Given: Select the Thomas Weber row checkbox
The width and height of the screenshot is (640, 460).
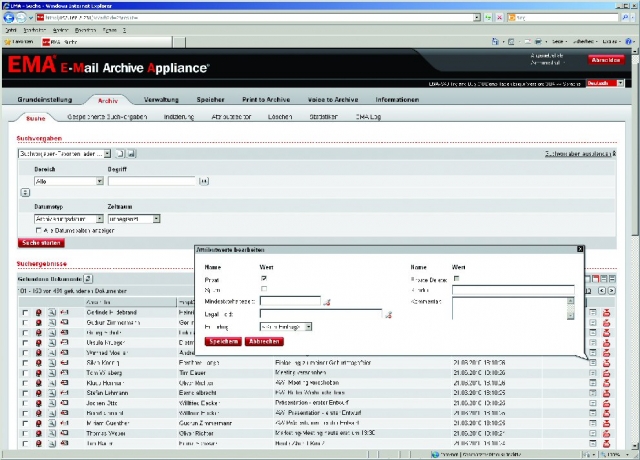Looking at the screenshot, I should (x=25, y=433).
